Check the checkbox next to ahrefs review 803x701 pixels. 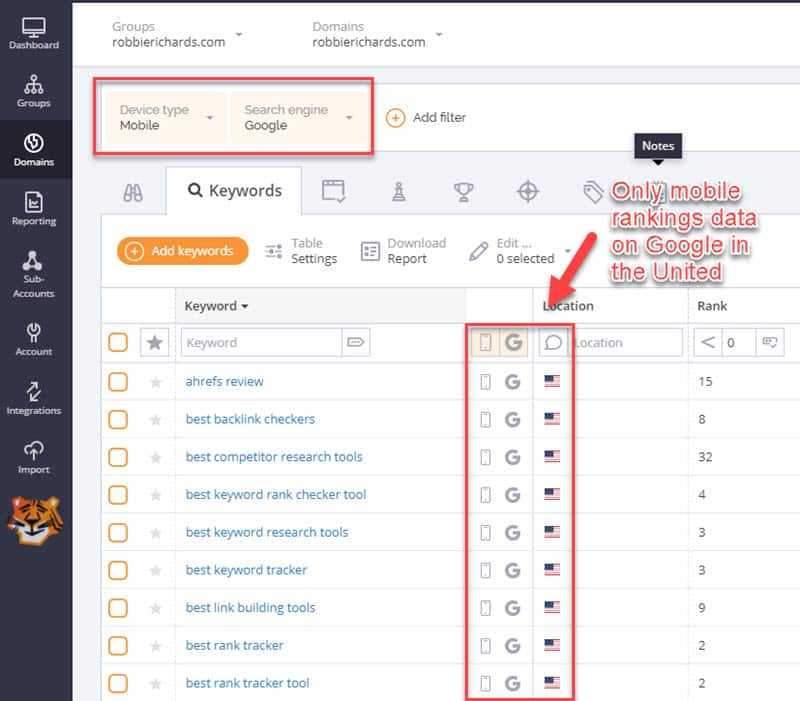click(117, 382)
